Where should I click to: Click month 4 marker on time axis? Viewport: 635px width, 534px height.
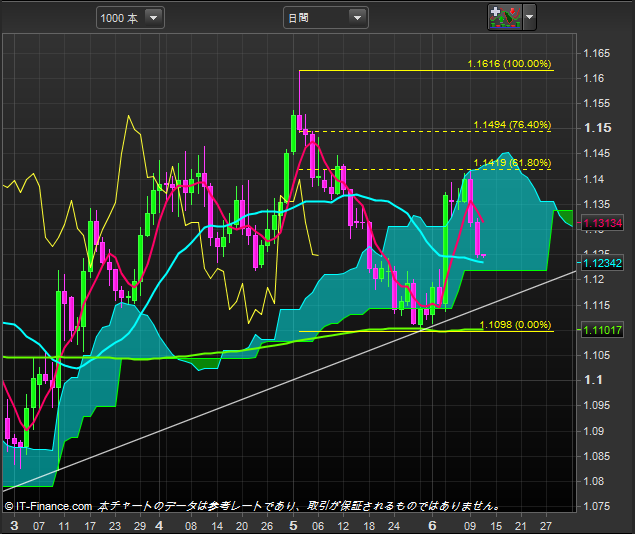(x=159, y=526)
